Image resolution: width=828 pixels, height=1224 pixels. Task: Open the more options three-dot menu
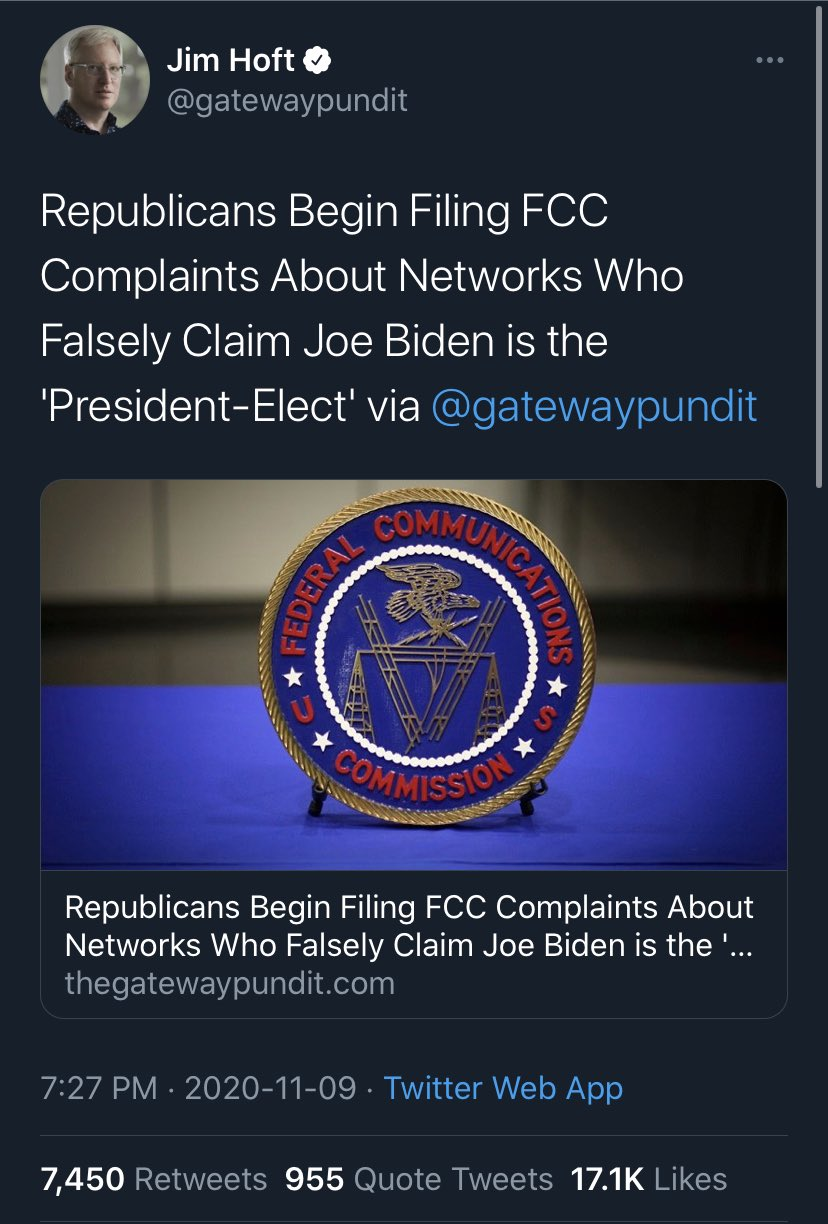(769, 61)
